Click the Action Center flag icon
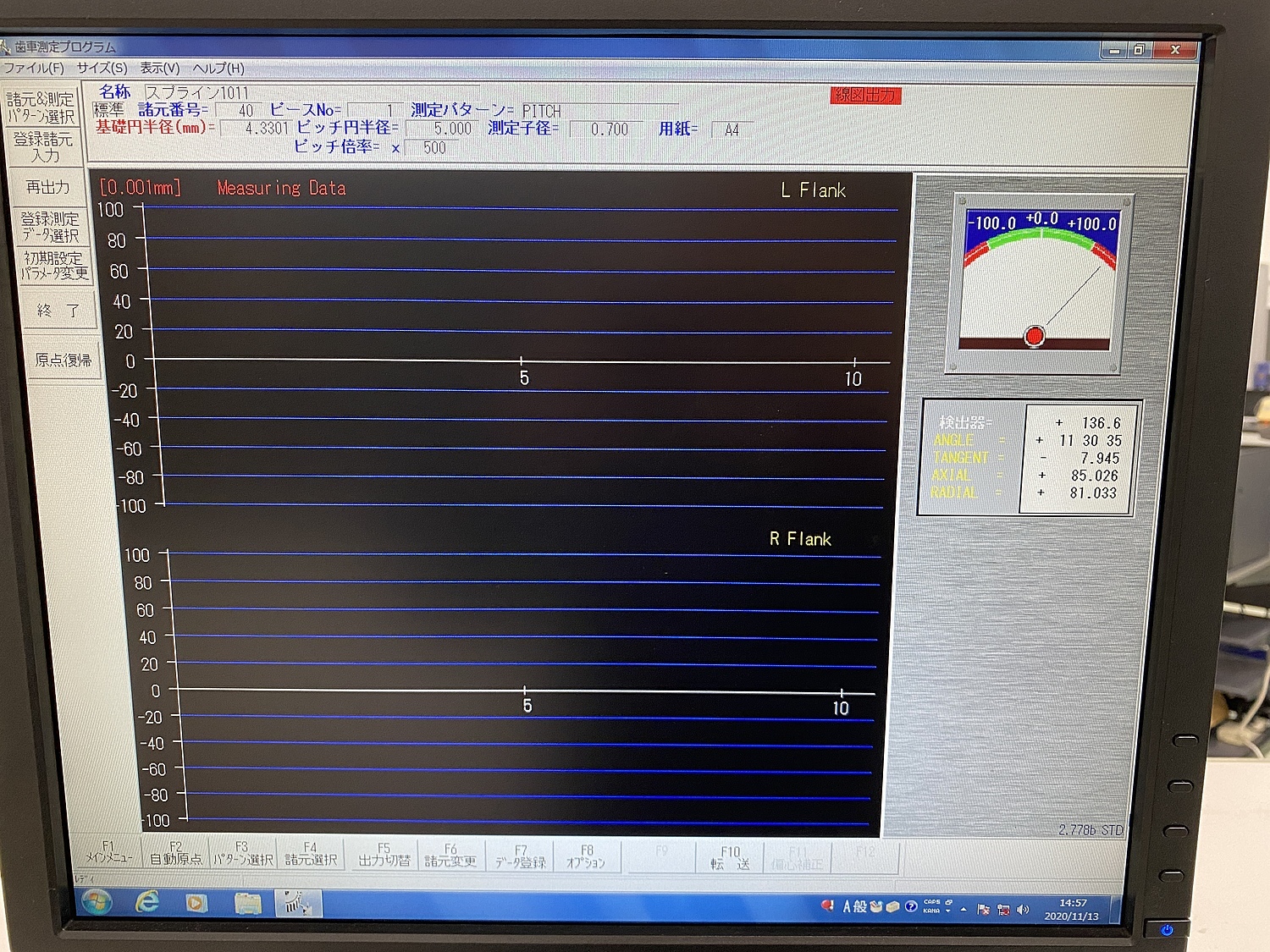 pyautogui.click(x=983, y=910)
